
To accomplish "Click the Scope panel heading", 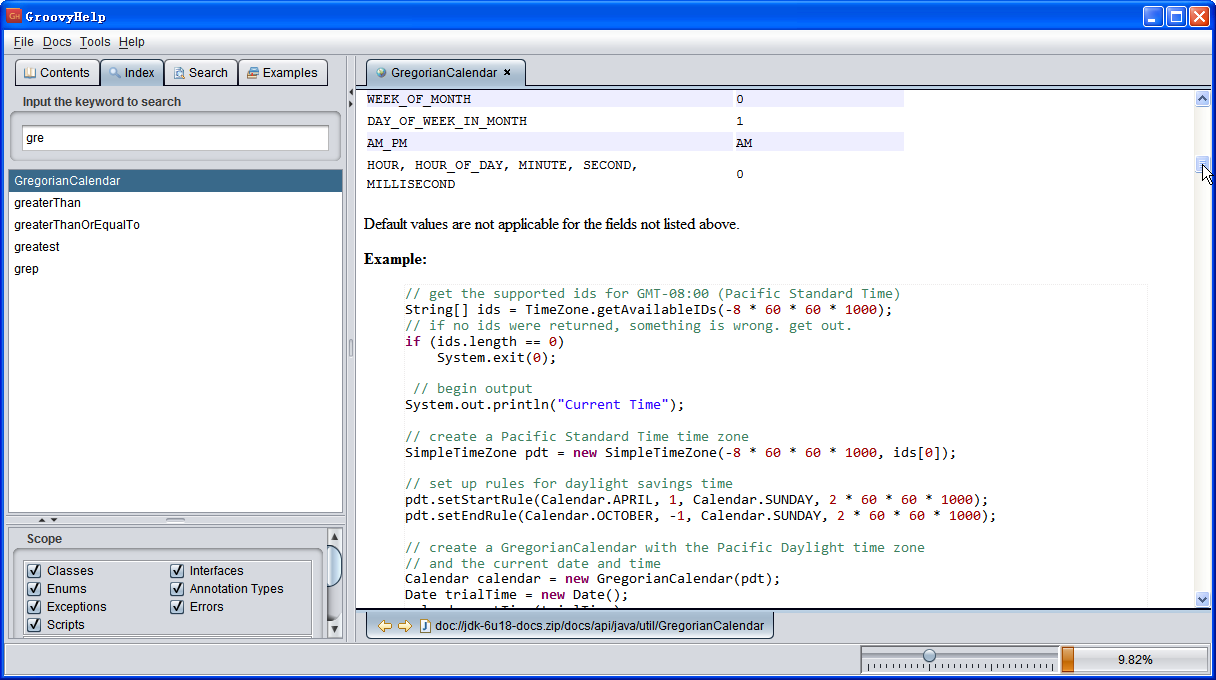I will coord(44,539).
